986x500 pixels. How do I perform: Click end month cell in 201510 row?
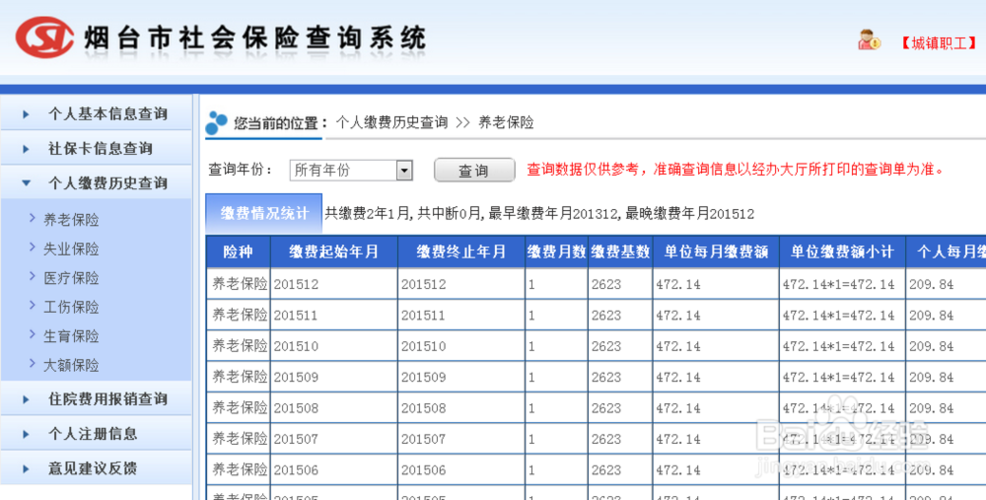pos(461,346)
